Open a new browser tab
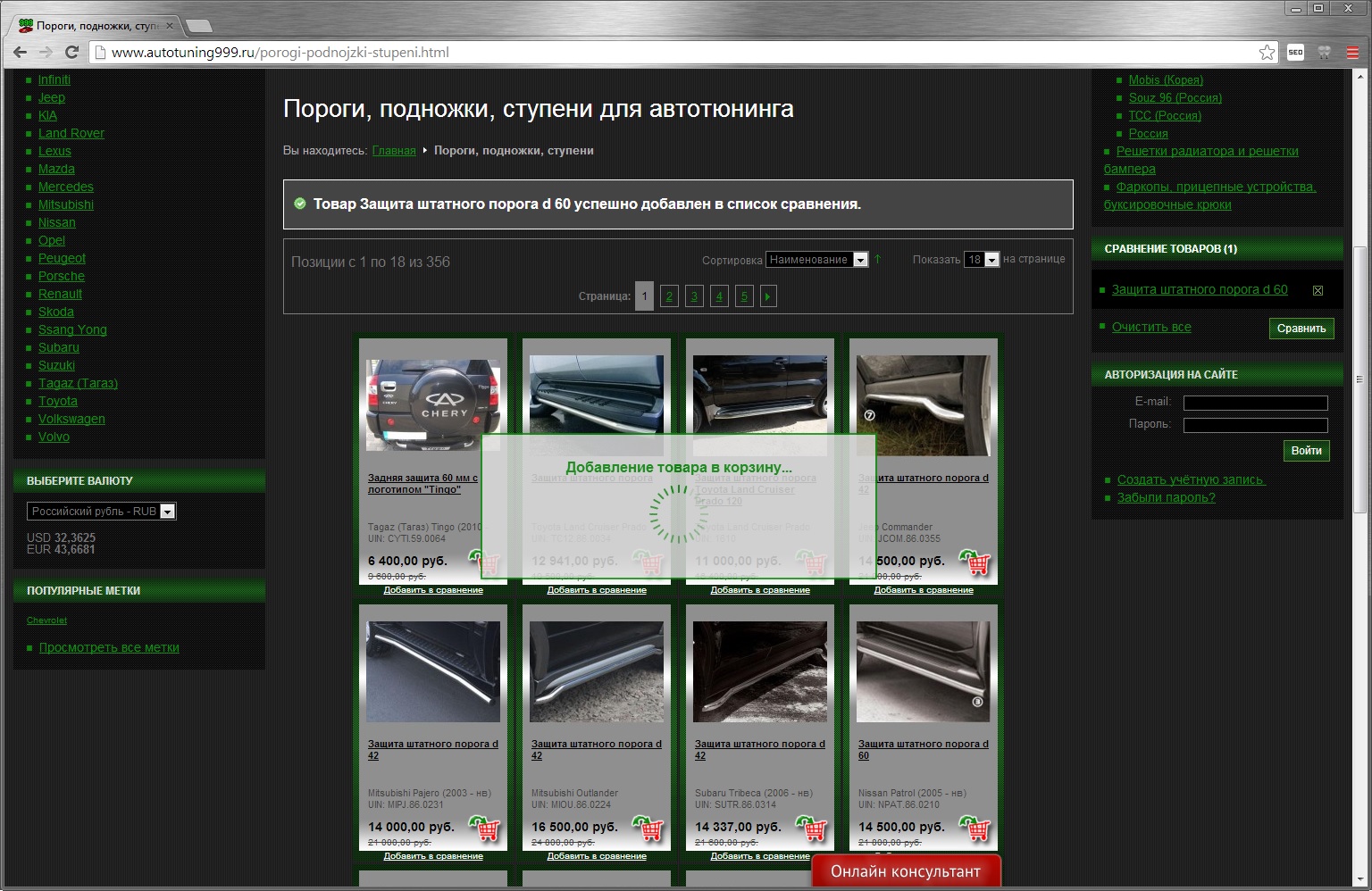 click(198, 25)
